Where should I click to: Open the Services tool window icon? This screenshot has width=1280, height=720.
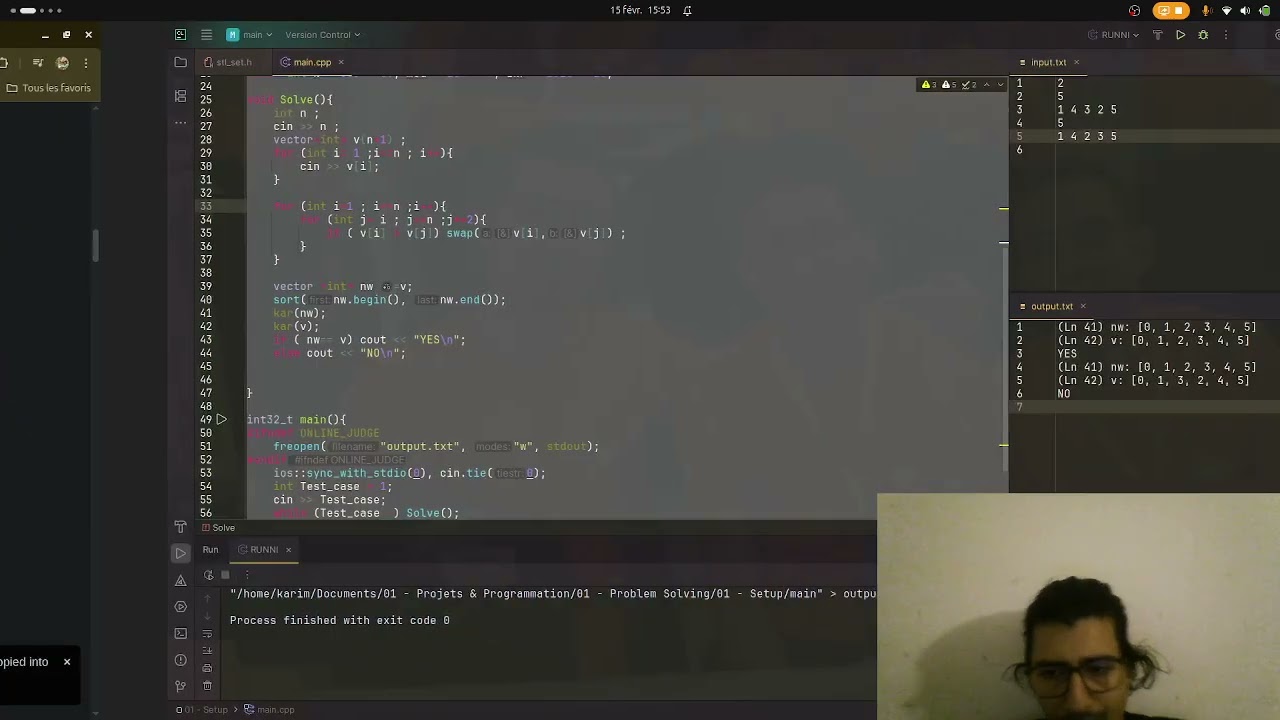pos(180,606)
